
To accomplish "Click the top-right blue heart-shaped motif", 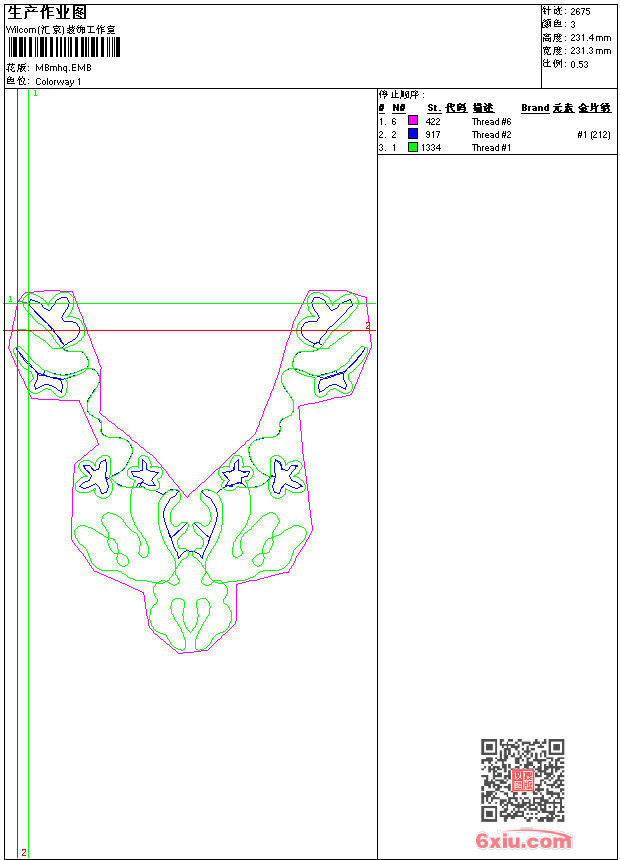I will (330, 315).
